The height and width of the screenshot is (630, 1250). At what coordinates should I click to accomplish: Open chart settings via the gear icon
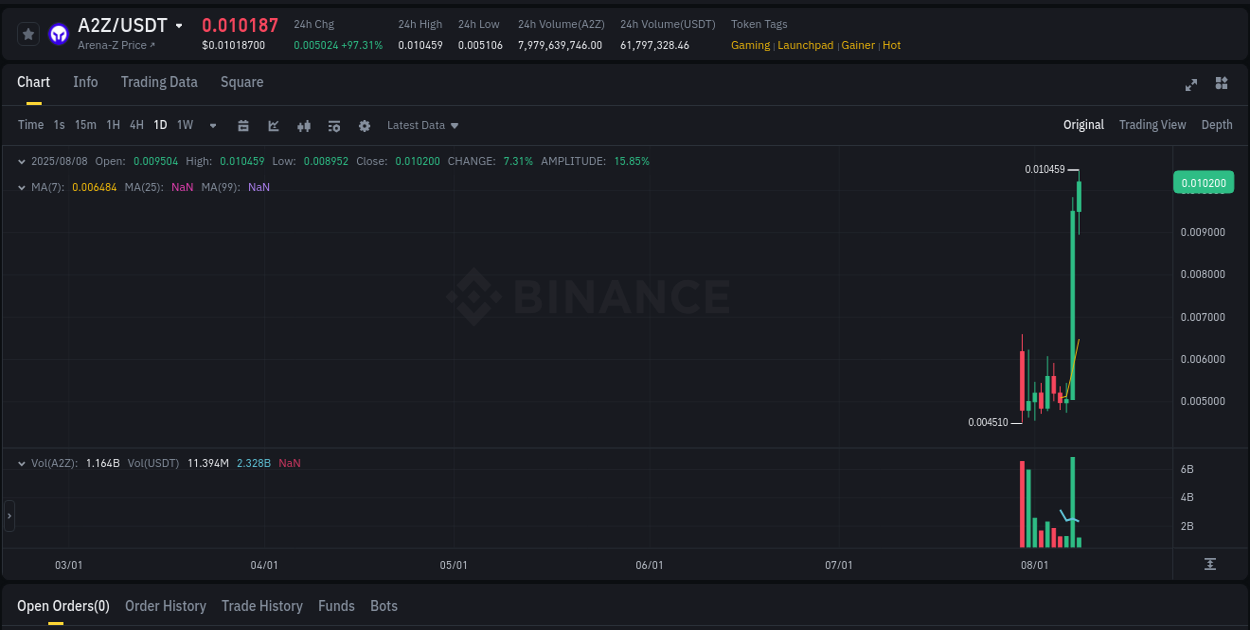pyautogui.click(x=364, y=125)
